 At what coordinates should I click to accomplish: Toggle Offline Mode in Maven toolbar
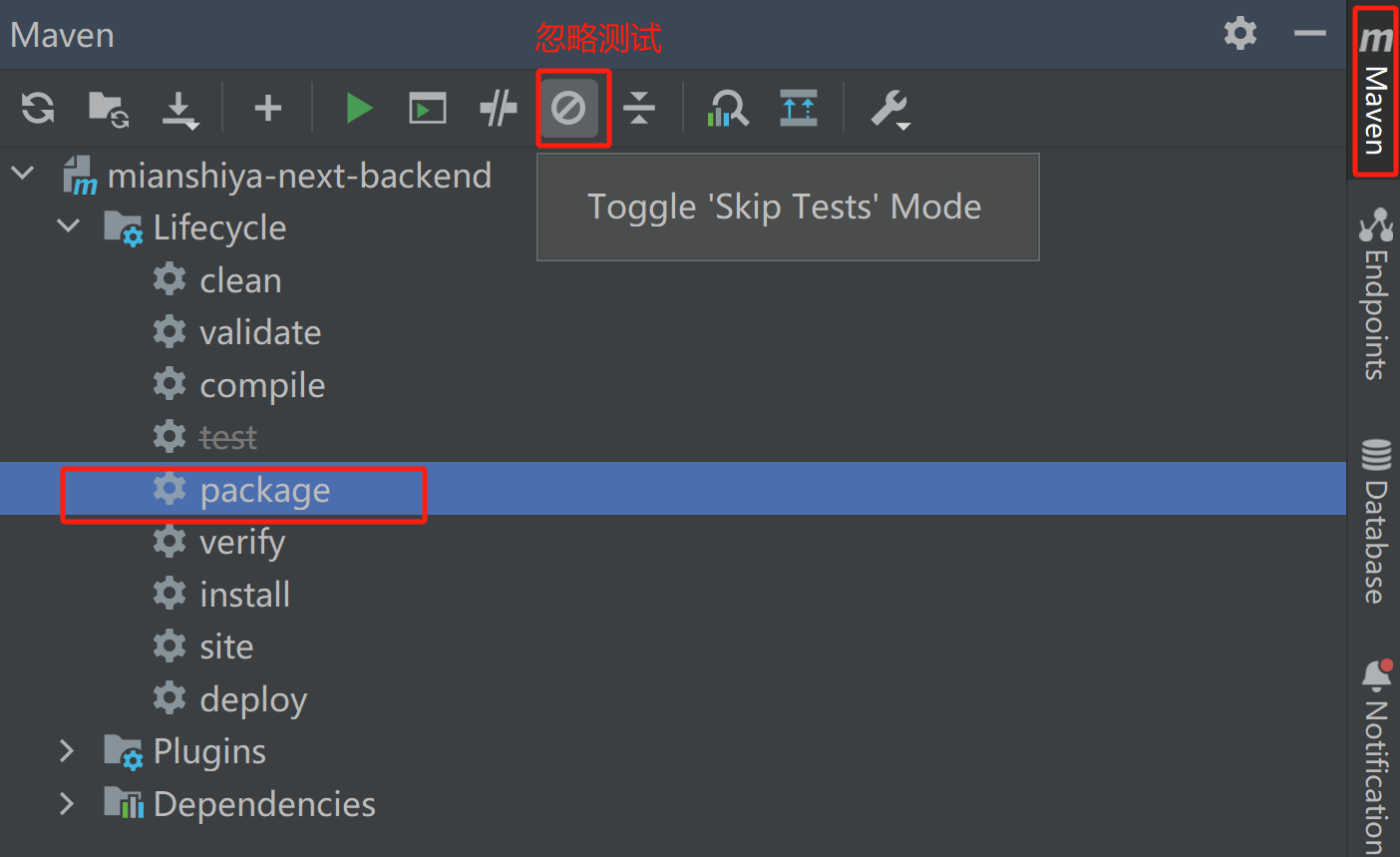point(498,108)
